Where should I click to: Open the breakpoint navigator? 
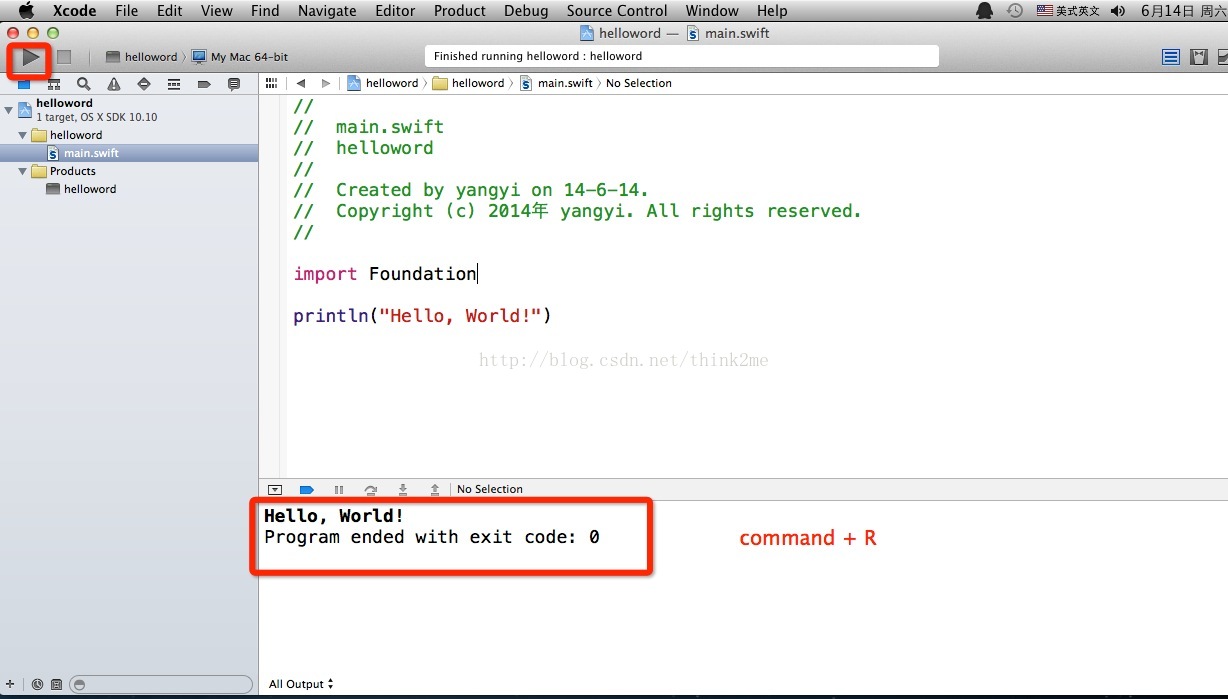pyautogui.click(x=204, y=84)
